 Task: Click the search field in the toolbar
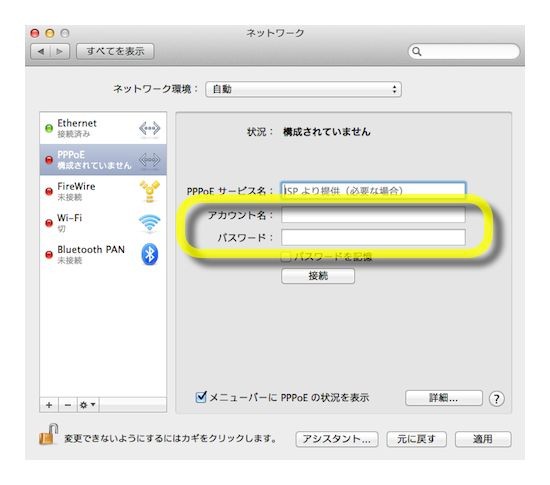464,52
